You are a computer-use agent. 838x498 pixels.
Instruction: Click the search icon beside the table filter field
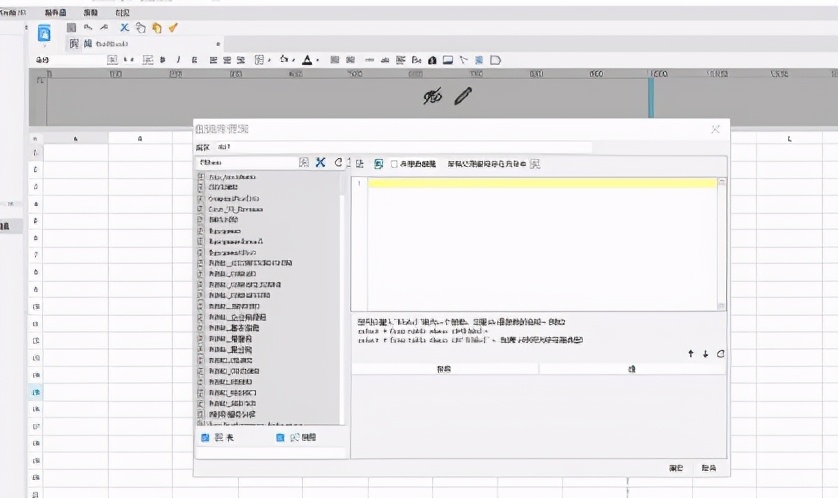(304, 162)
